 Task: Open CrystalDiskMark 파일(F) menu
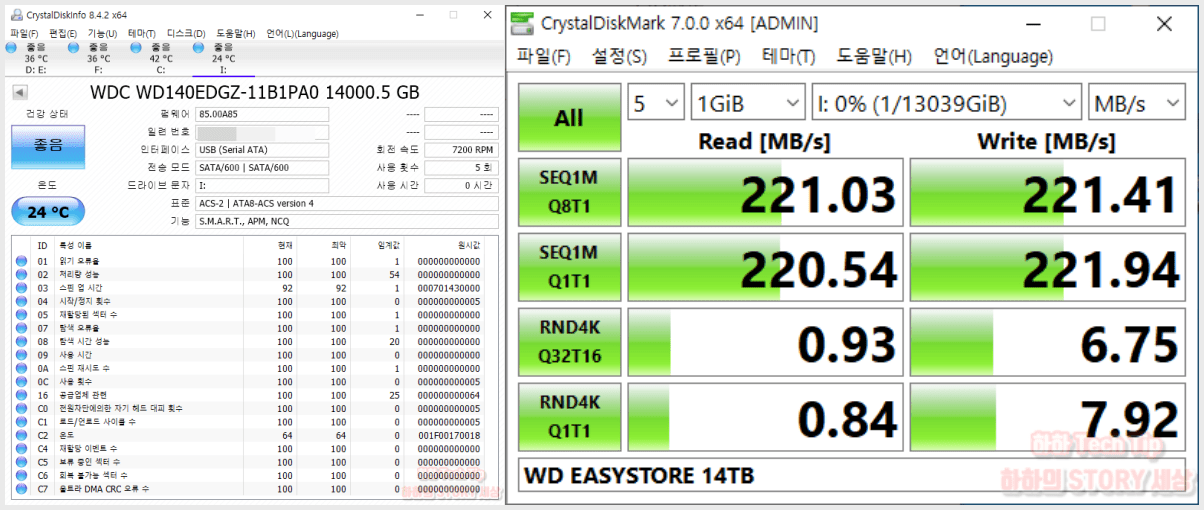point(544,56)
